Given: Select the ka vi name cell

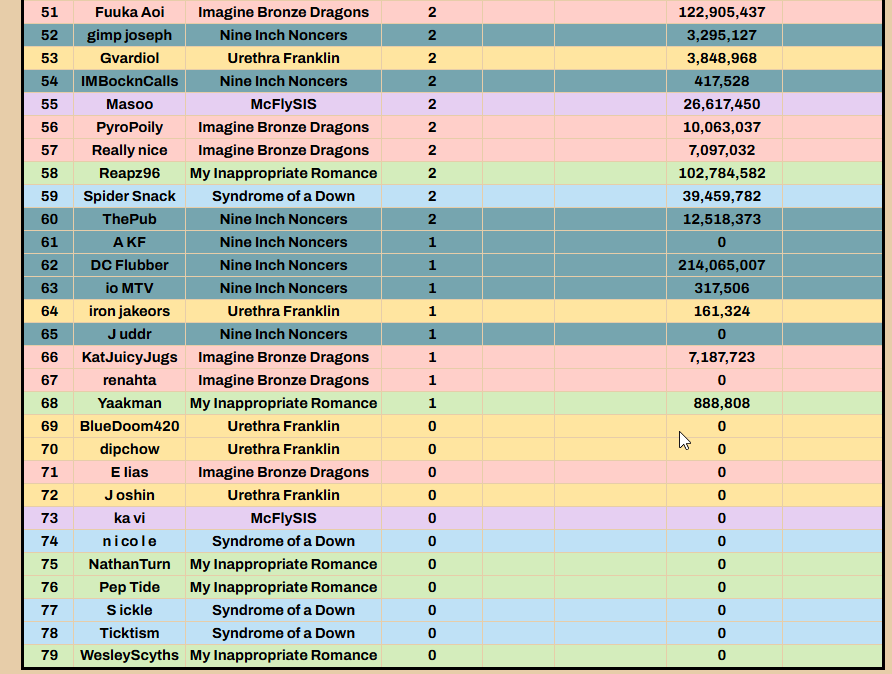Looking at the screenshot, I should [130, 519].
